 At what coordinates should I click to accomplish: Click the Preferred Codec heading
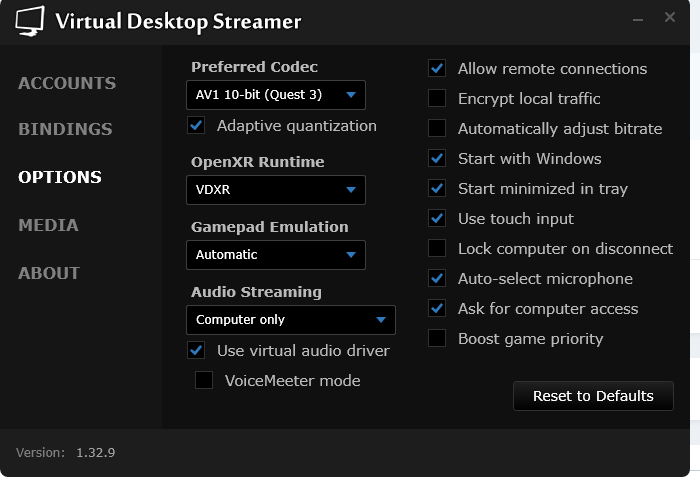coord(254,67)
